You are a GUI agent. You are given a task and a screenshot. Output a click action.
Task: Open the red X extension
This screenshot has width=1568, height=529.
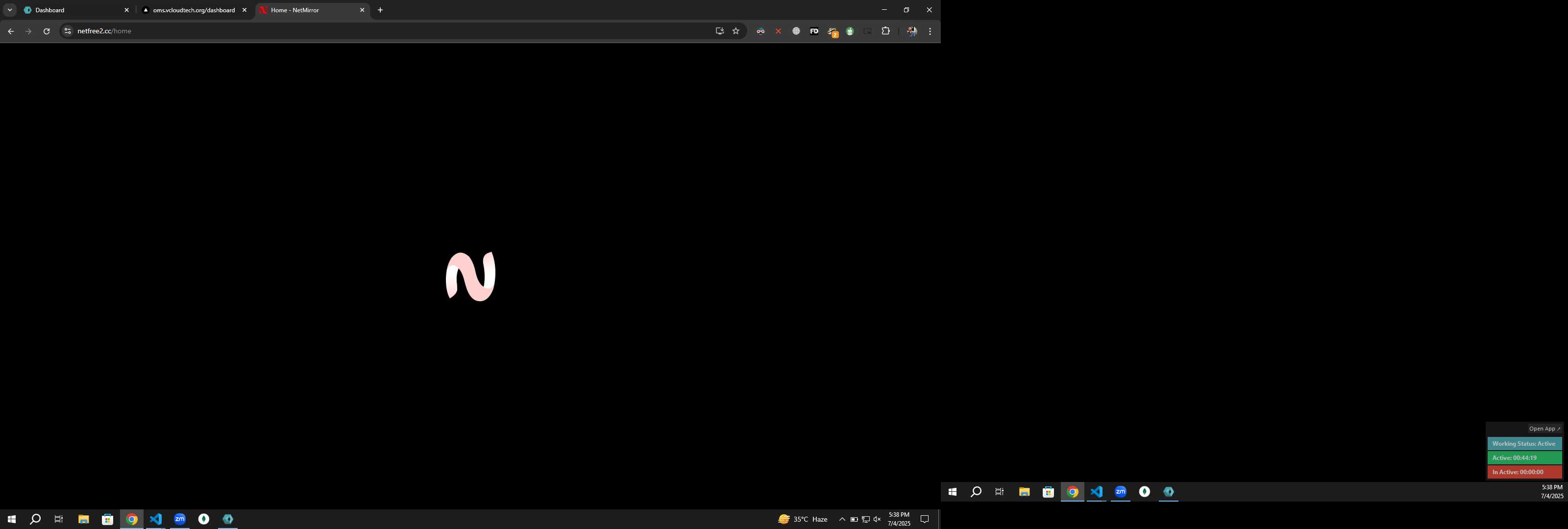coord(778,31)
